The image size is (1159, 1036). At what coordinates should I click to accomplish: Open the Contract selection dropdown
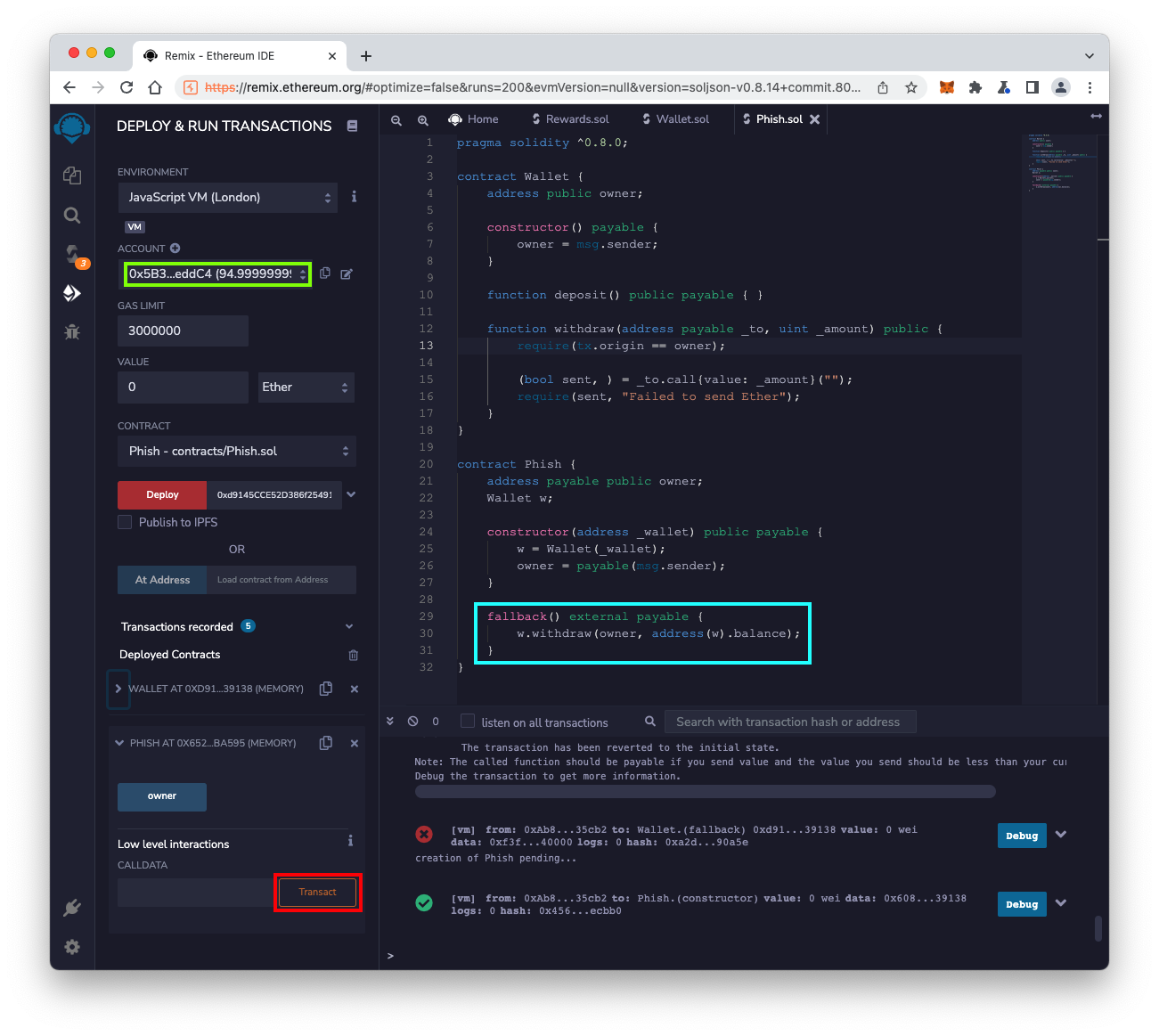coord(237,452)
